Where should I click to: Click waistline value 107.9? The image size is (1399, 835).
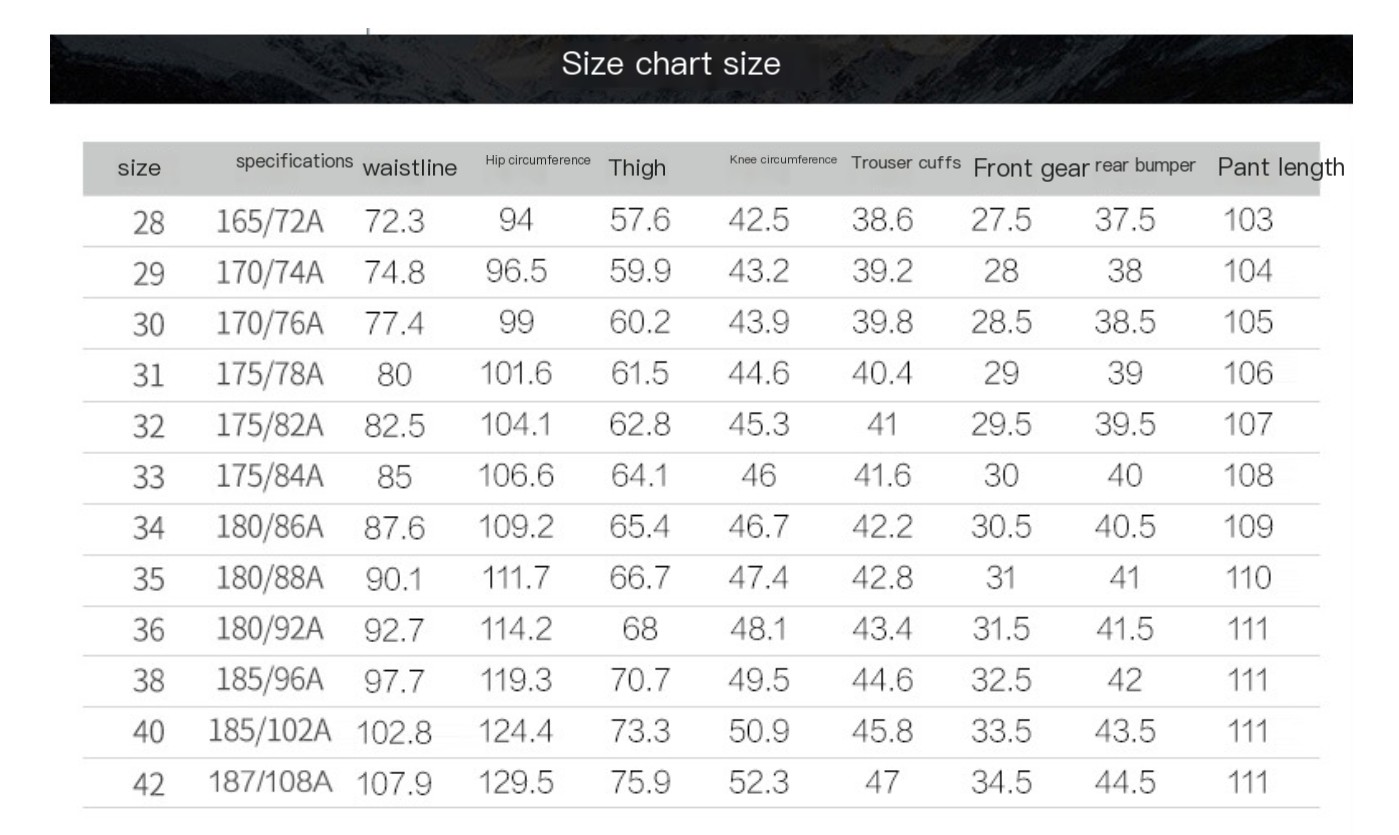(x=395, y=783)
